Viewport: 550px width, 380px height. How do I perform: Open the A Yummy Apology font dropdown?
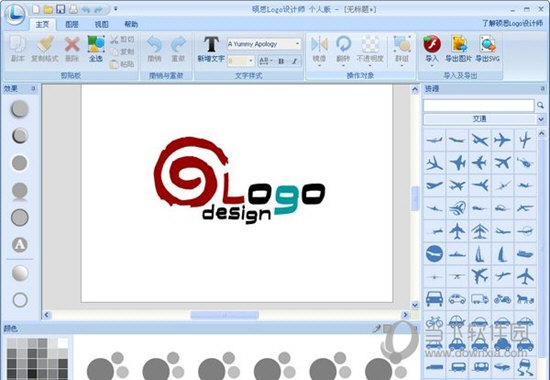(x=297, y=44)
